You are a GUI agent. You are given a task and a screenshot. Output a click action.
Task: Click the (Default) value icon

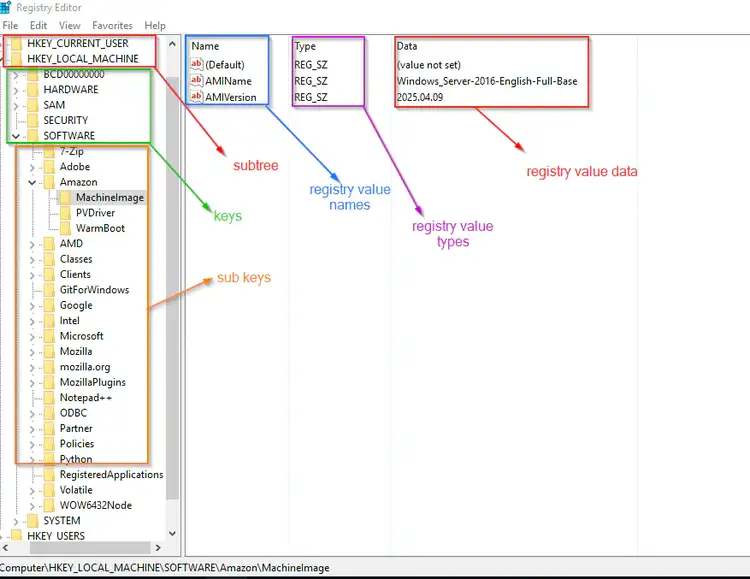[x=197, y=64]
